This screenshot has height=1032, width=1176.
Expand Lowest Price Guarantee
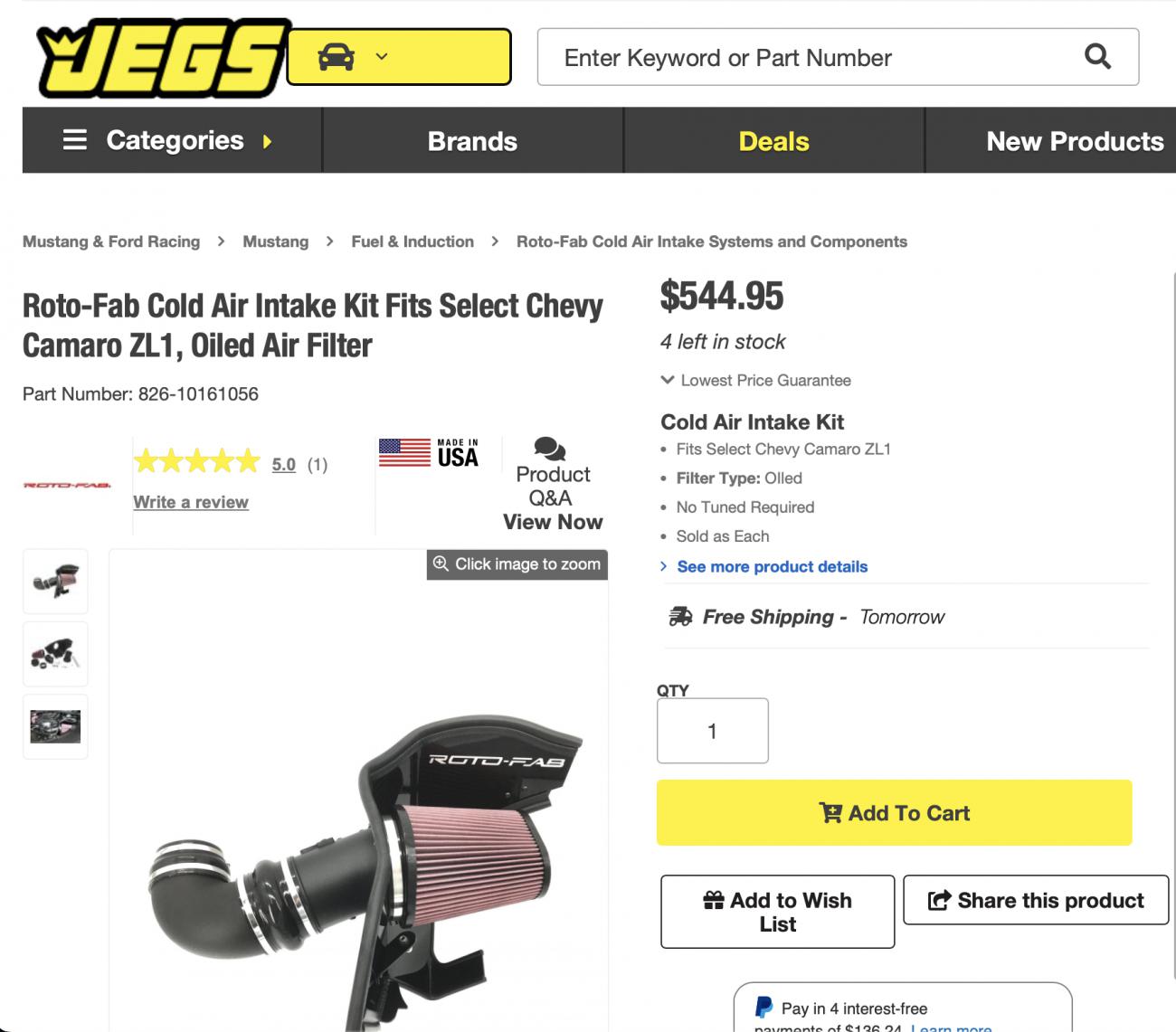click(756, 380)
